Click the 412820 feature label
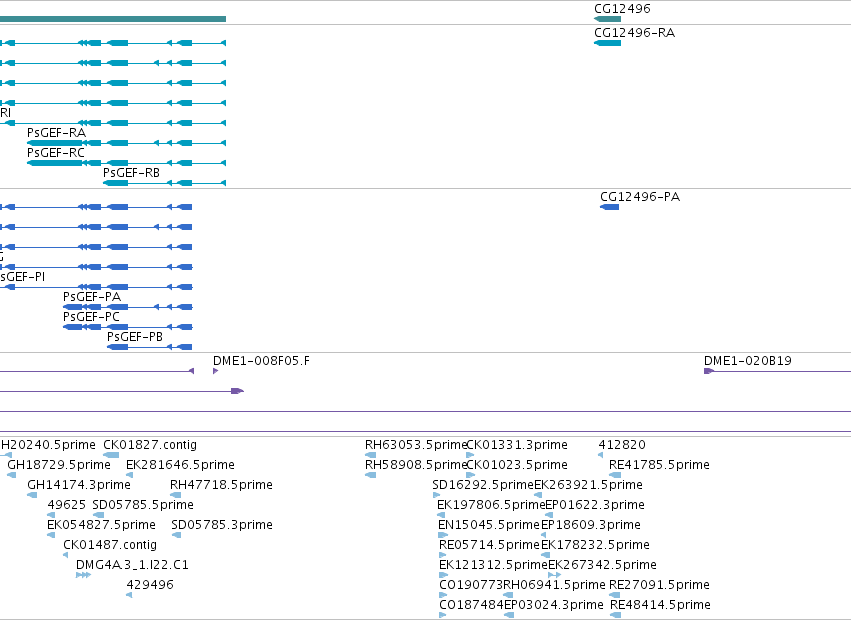 click(x=622, y=445)
